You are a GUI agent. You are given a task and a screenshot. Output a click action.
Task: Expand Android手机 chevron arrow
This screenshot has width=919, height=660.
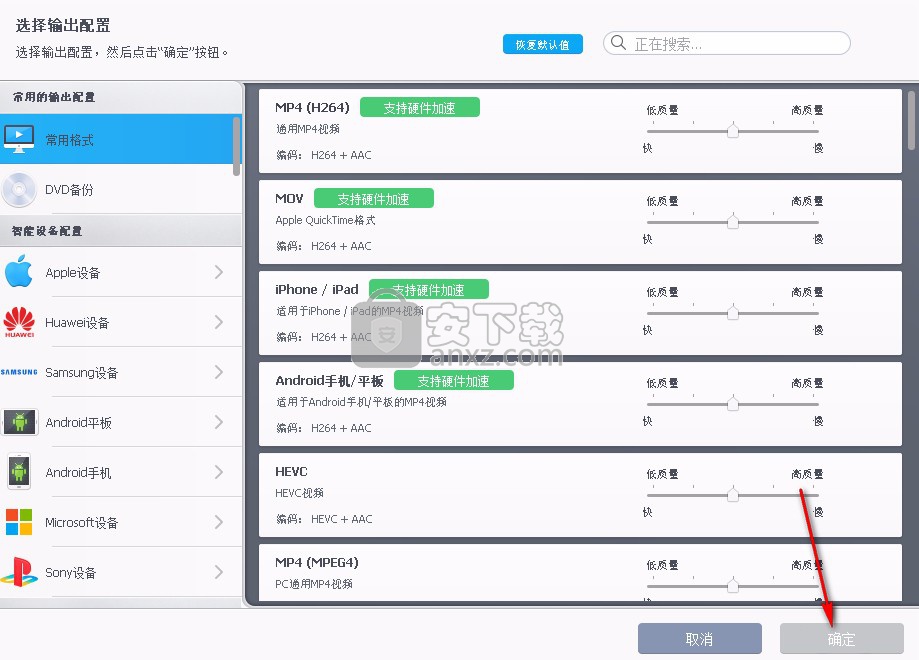[219, 472]
